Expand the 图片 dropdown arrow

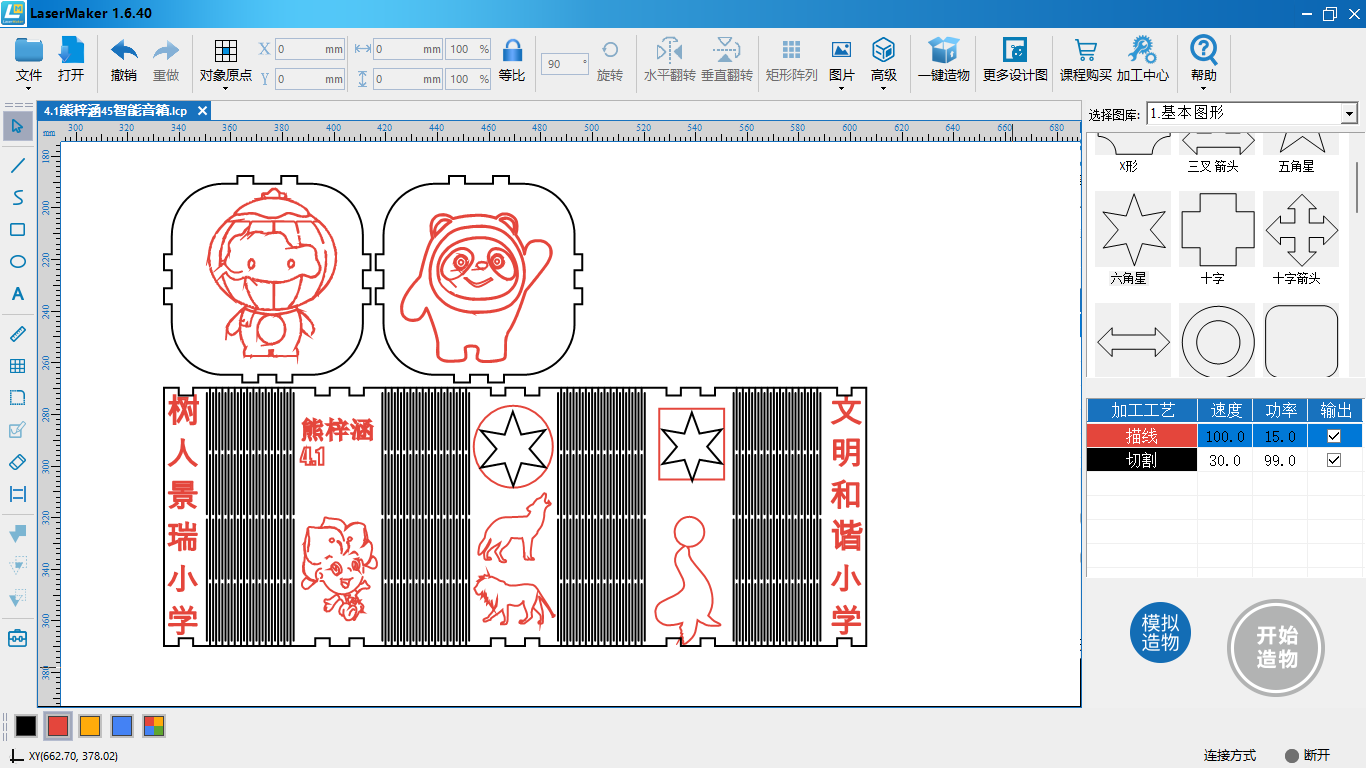coord(841,88)
